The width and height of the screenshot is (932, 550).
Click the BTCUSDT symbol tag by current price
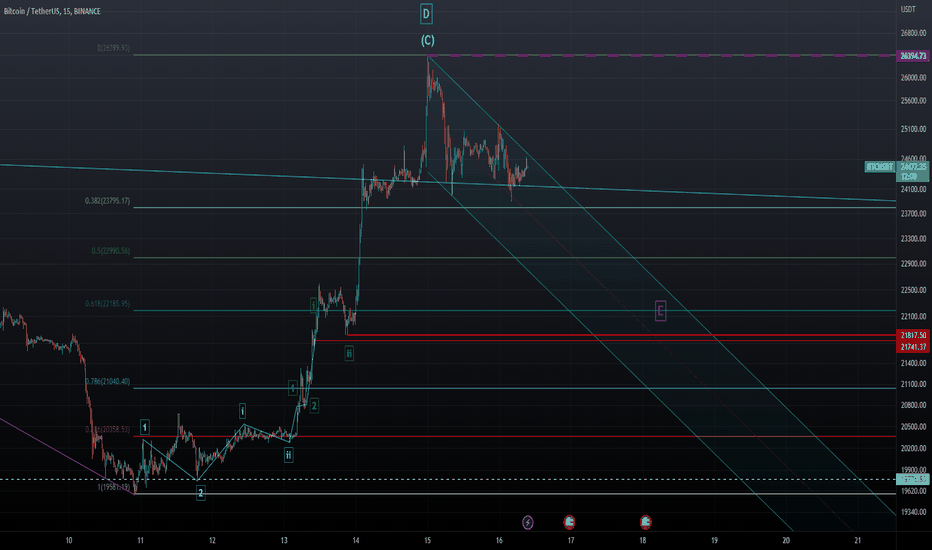879,167
